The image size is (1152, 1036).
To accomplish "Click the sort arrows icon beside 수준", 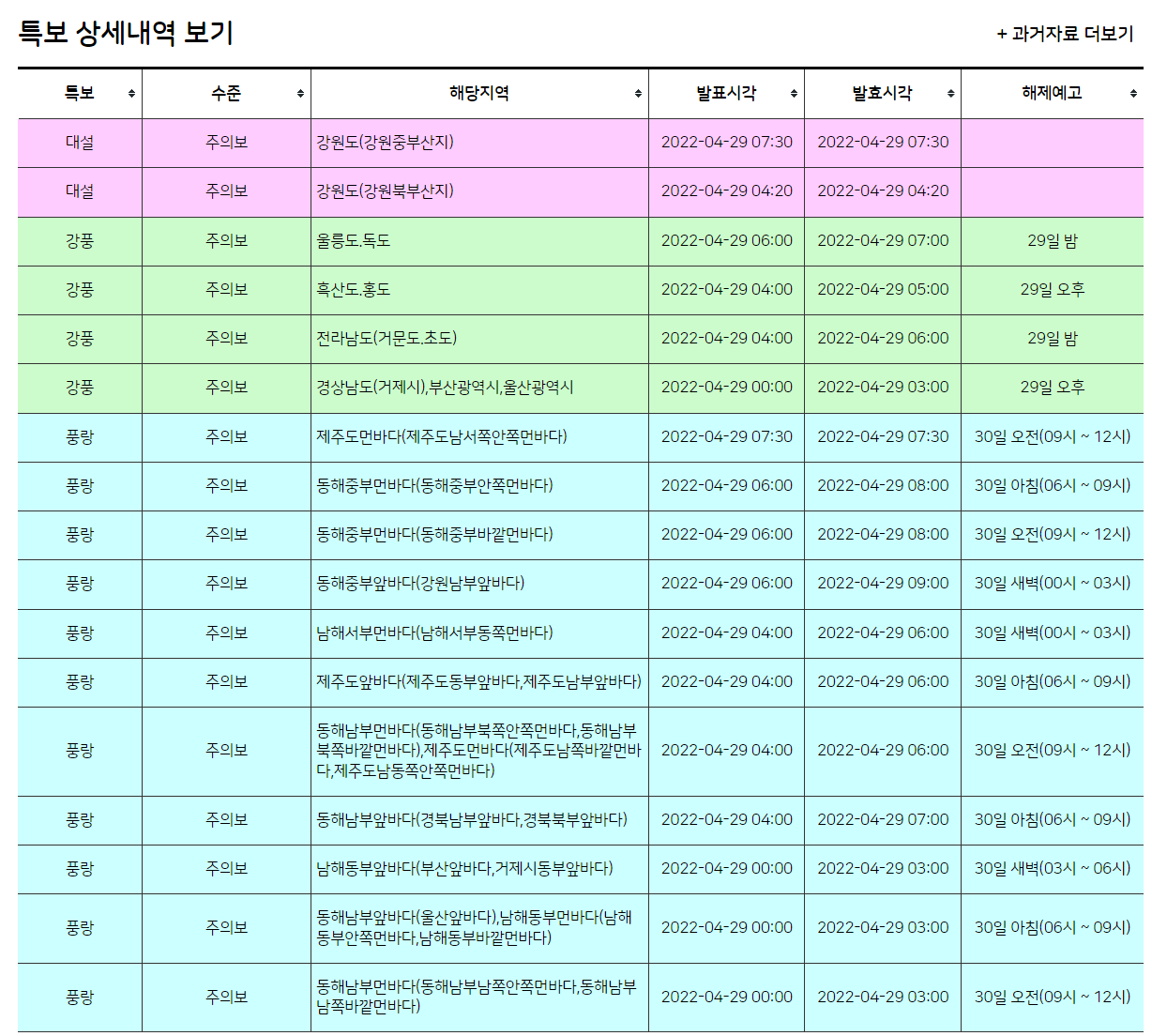I will coord(300,94).
